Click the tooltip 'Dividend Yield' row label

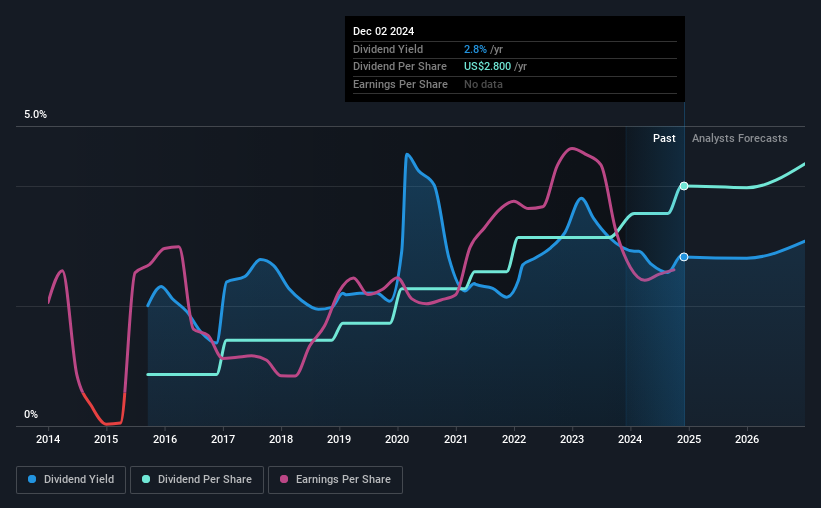pyautogui.click(x=388, y=49)
